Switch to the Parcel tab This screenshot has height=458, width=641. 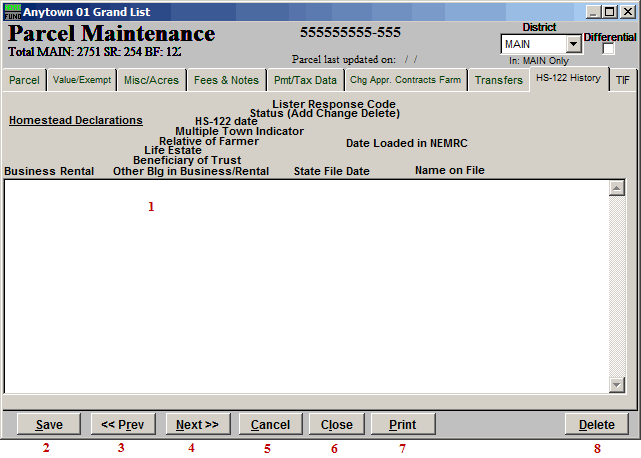(23, 80)
